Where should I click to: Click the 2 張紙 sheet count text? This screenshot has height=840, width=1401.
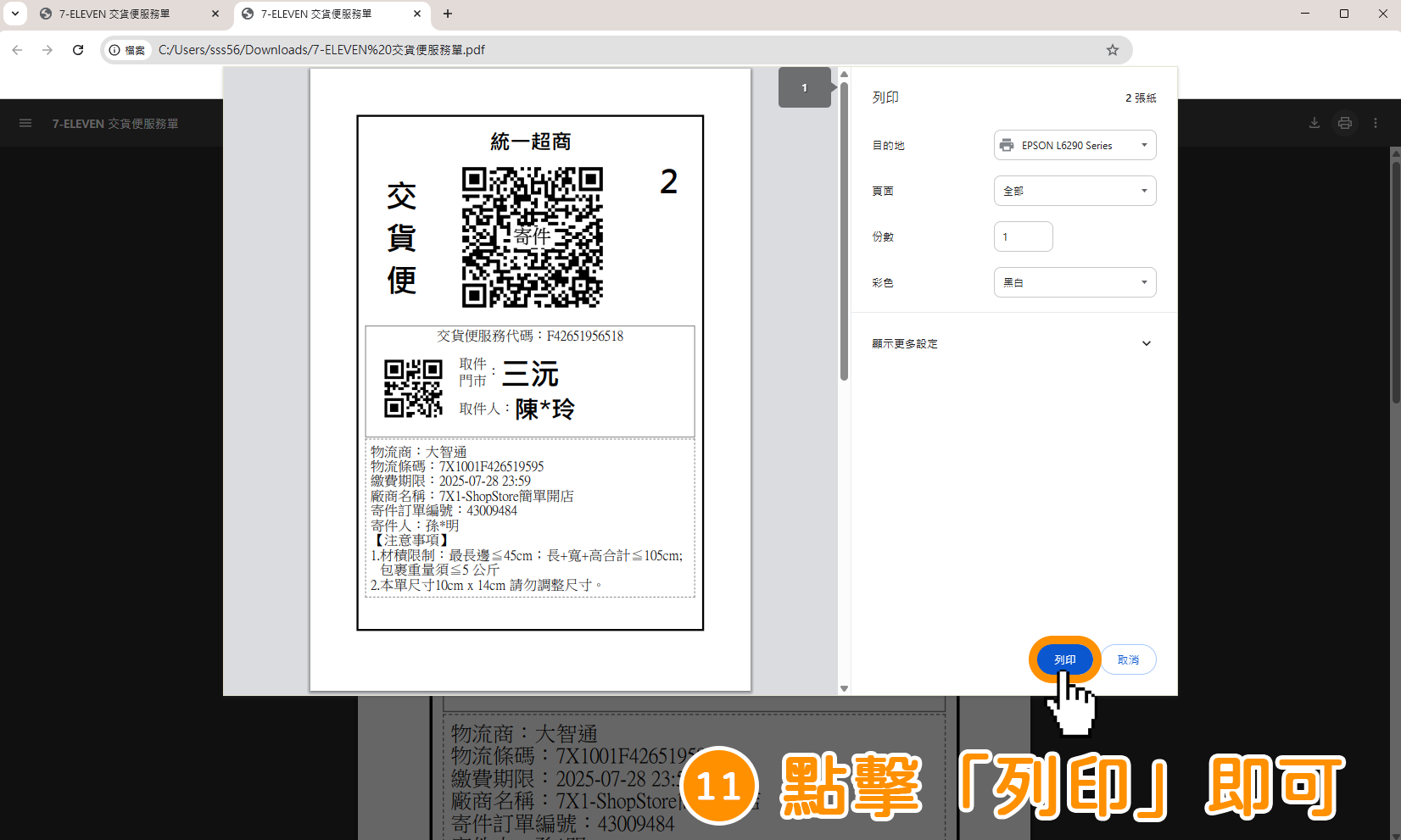(1141, 97)
